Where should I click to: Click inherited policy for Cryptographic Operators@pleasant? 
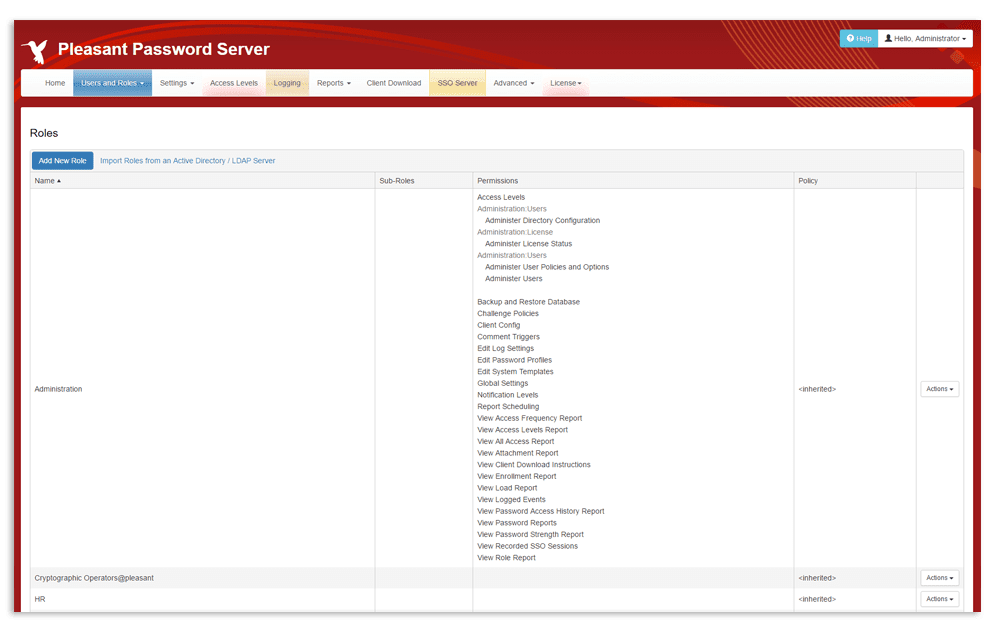pos(817,578)
